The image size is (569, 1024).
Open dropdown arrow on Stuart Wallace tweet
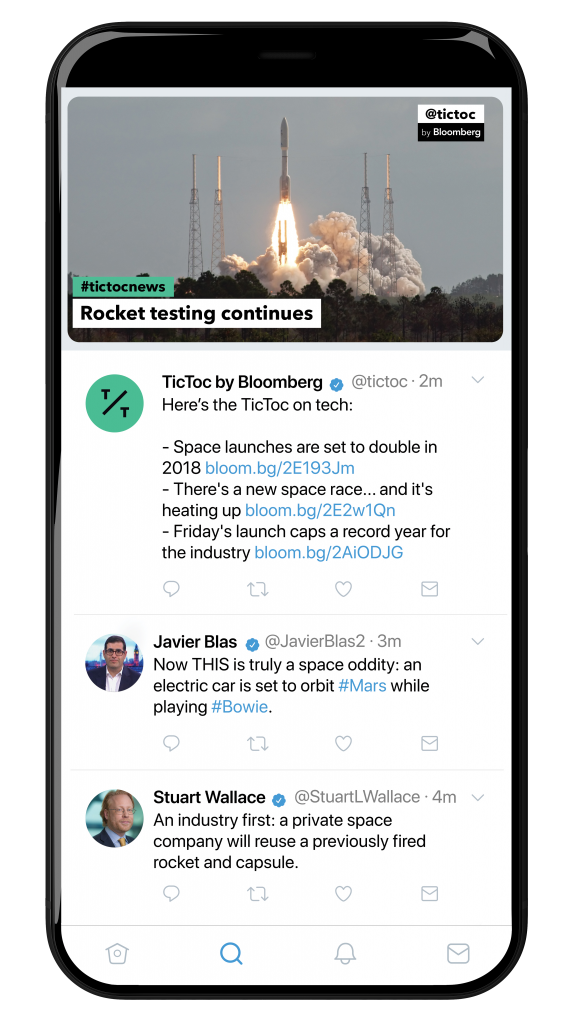pyautogui.click(x=478, y=797)
